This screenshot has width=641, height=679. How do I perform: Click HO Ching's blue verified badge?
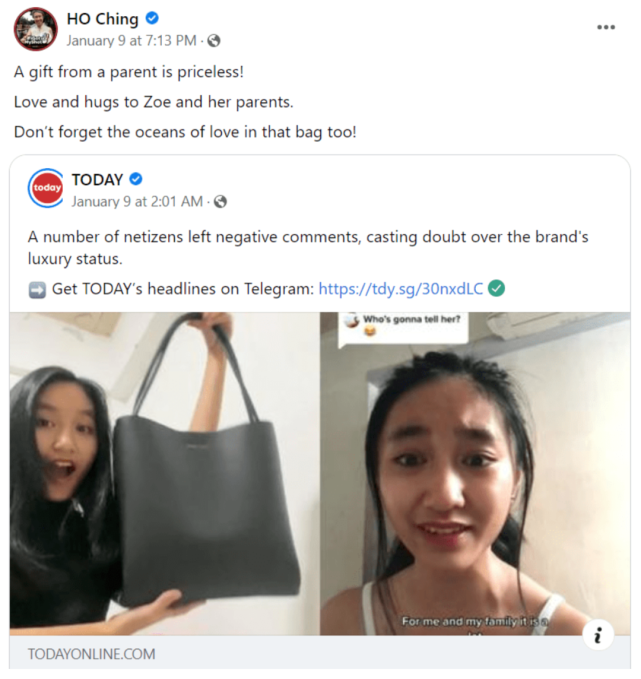152,18
